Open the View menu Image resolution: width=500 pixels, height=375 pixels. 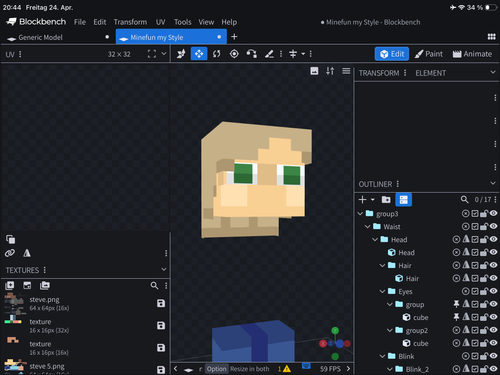pos(206,22)
